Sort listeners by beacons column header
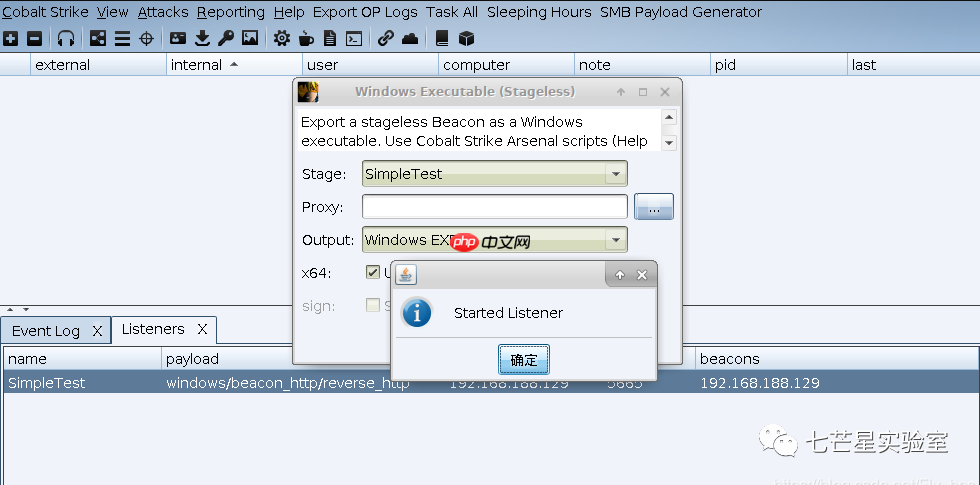The image size is (980, 485). (838, 359)
